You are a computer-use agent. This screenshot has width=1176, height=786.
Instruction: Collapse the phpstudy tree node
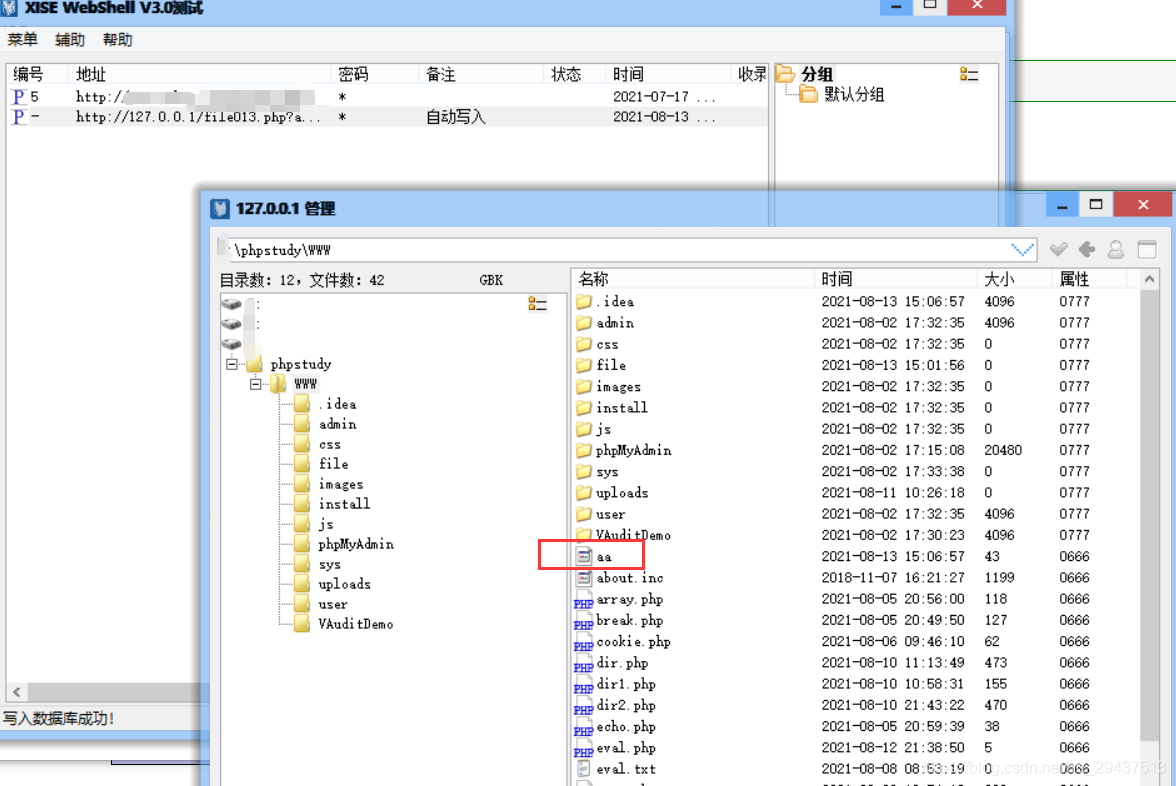pyautogui.click(x=232, y=364)
